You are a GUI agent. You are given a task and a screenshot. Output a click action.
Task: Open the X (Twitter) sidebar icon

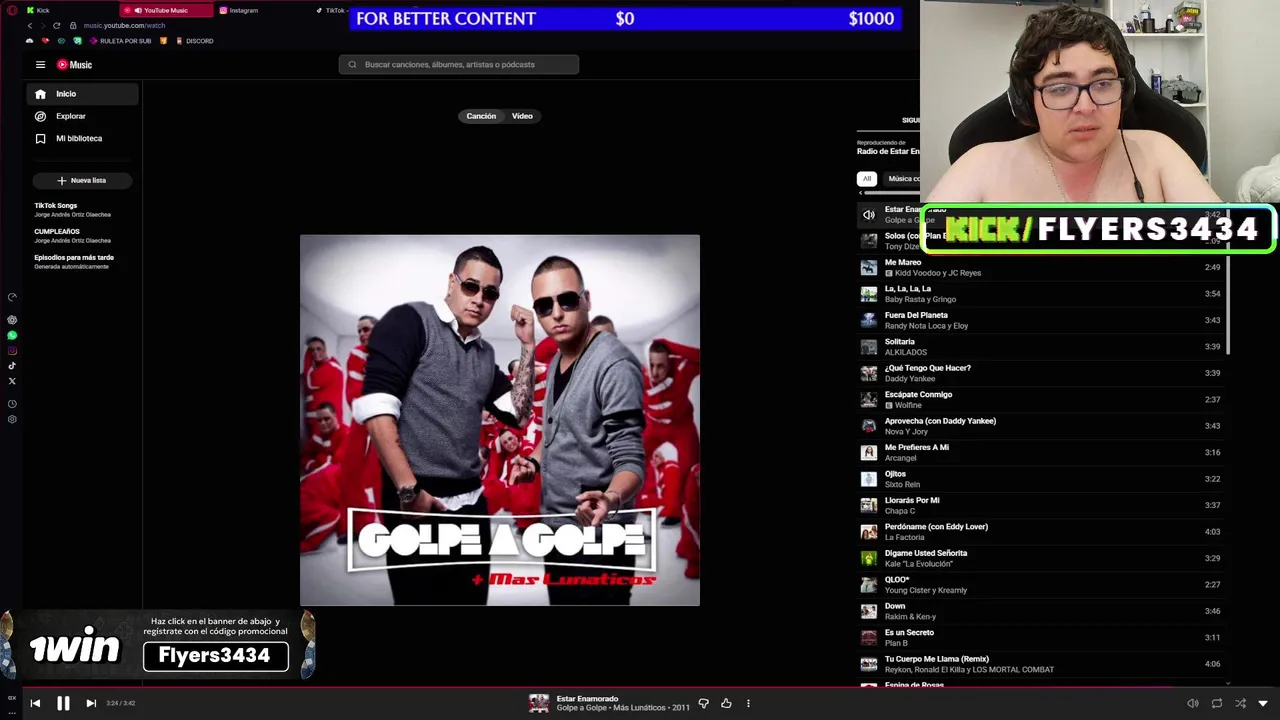12,381
